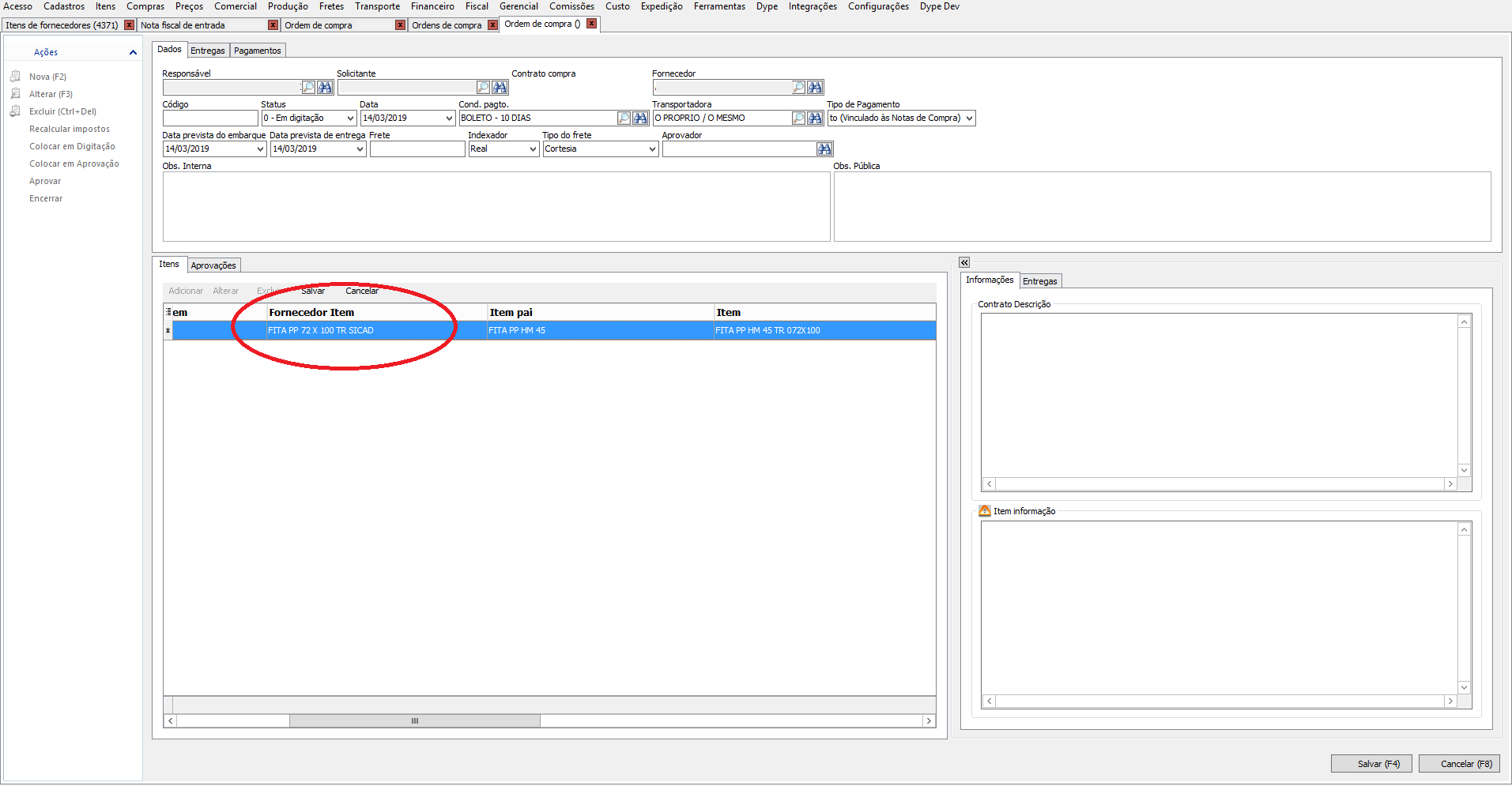The width and height of the screenshot is (1512, 786).
Task: Click the items grid horizontal scrollbar thumb
Action: (x=415, y=721)
